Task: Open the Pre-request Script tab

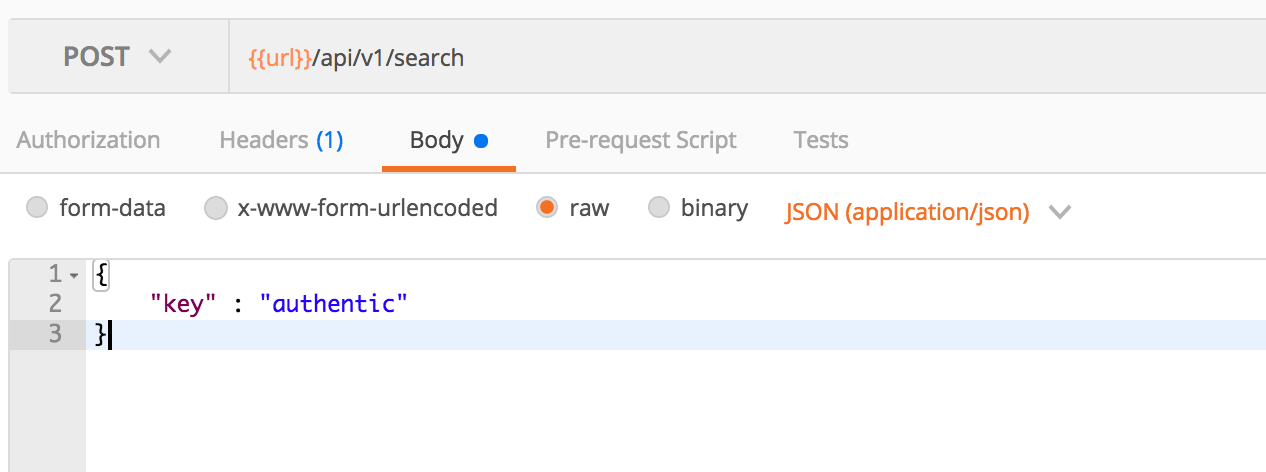Action: (x=641, y=140)
